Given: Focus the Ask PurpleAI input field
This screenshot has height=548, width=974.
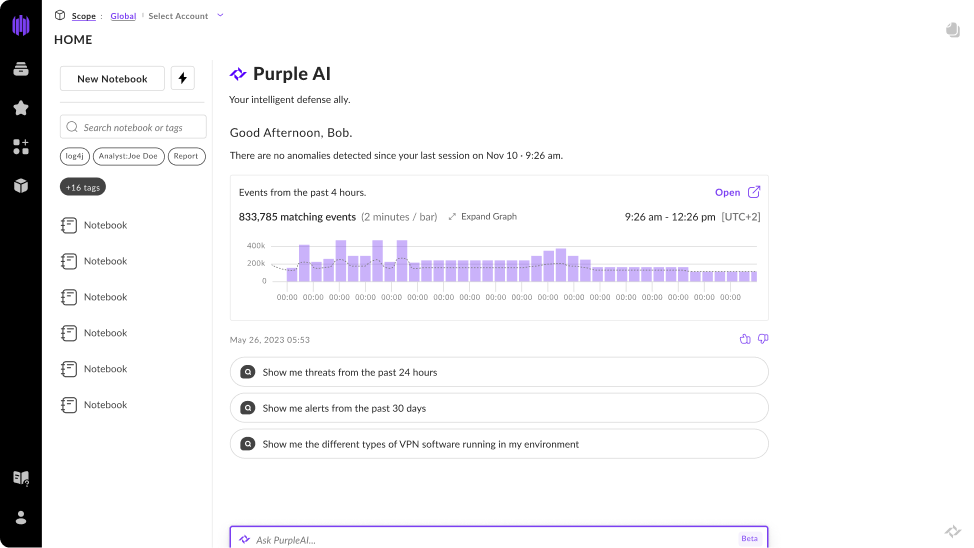Looking at the screenshot, I should point(490,539).
